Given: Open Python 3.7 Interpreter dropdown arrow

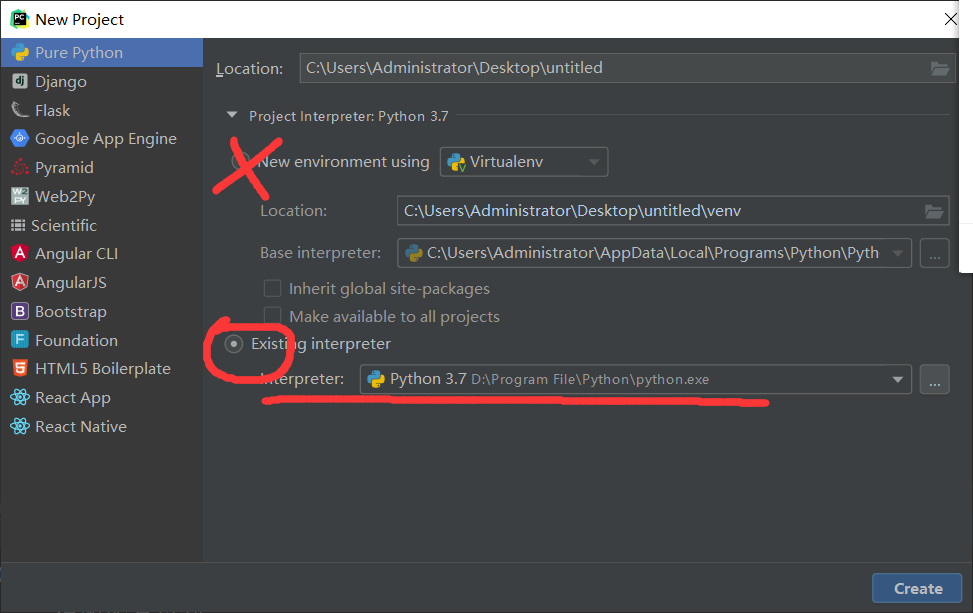Looking at the screenshot, I should (x=897, y=379).
